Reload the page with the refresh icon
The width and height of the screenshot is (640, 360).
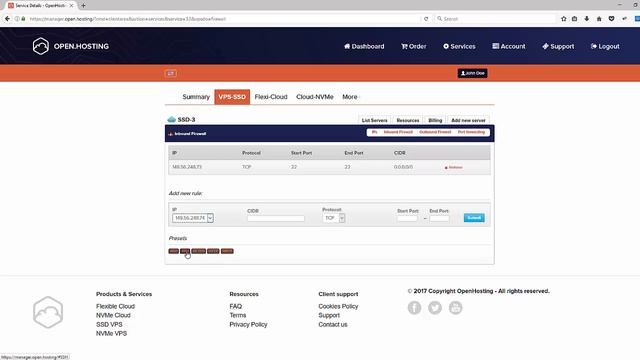[426, 19]
